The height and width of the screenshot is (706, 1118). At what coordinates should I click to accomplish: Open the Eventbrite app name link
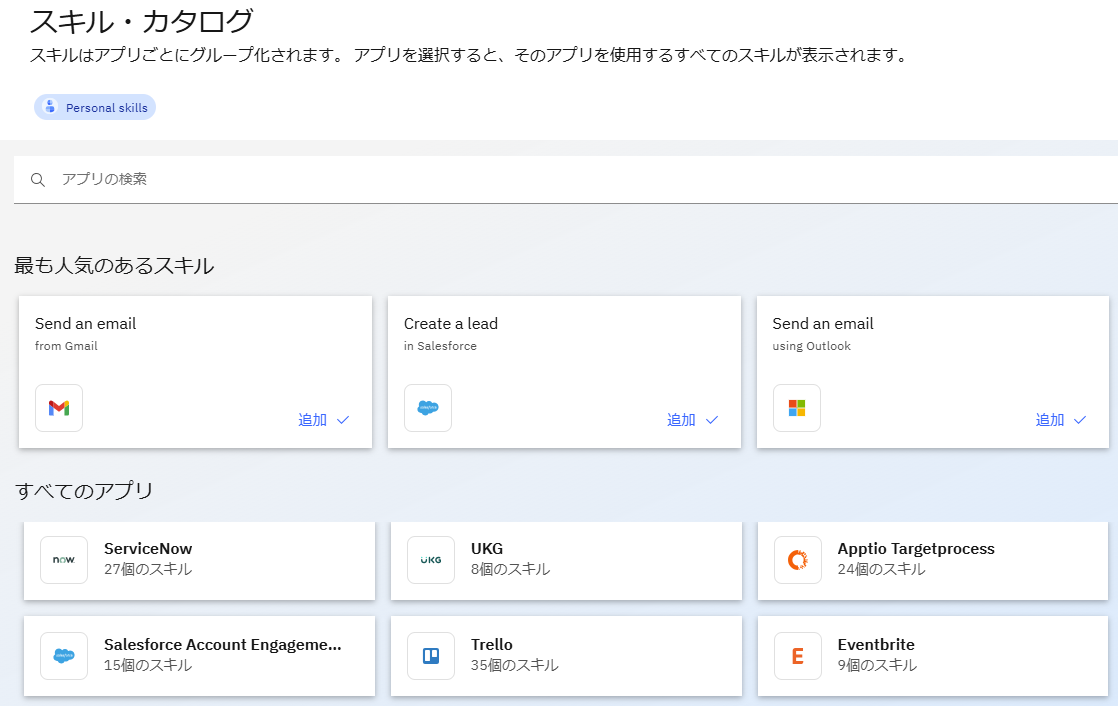pos(876,645)
